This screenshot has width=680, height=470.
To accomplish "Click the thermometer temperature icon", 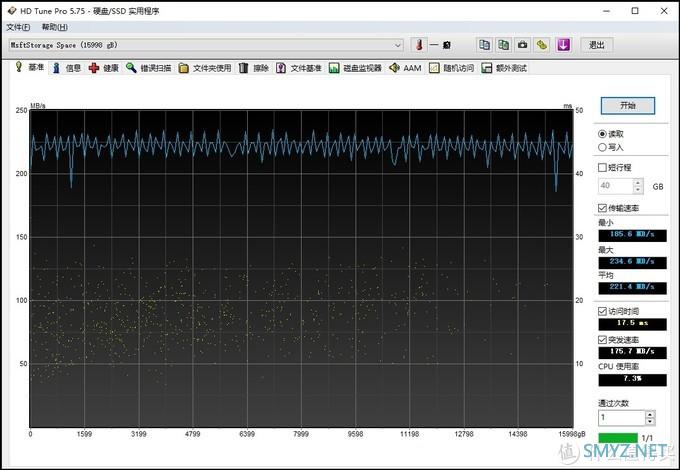I will (419, 45).
